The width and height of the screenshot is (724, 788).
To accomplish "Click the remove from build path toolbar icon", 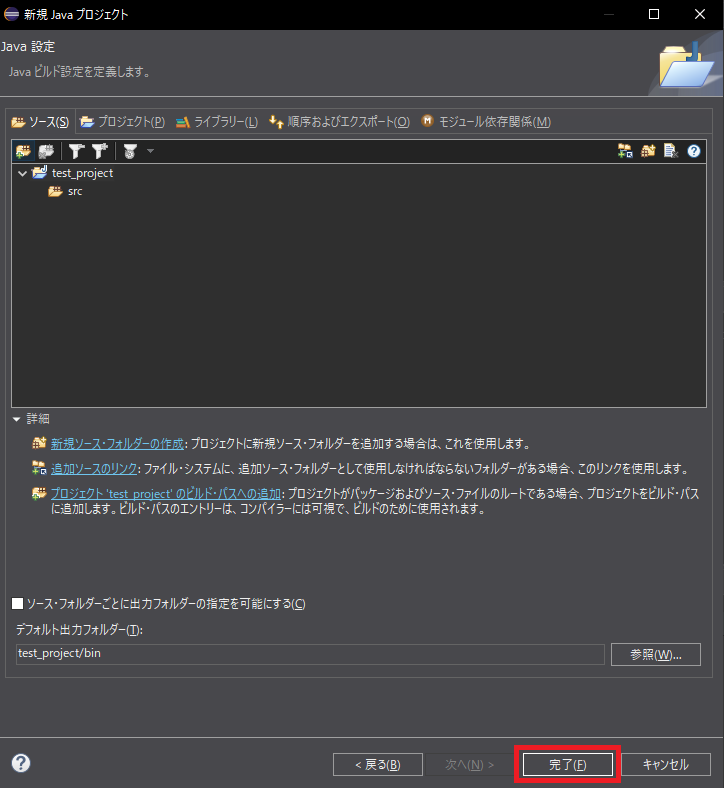I will point(46,151).
